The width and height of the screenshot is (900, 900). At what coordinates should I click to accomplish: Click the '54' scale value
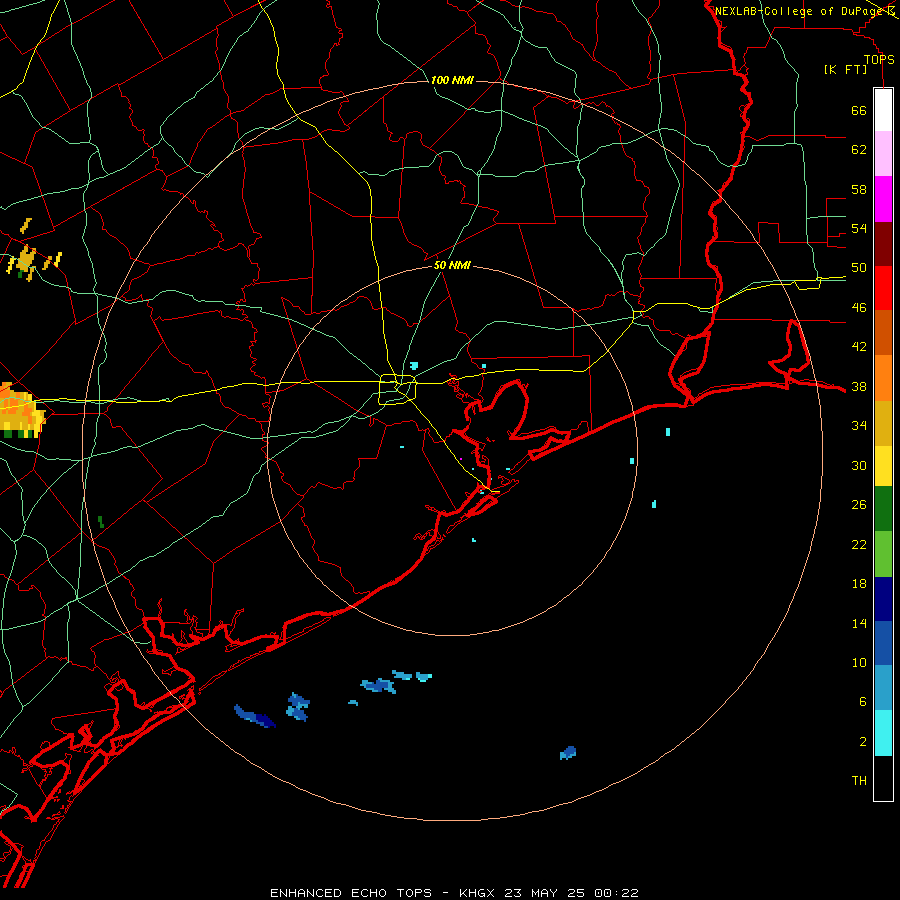tap(859, 228)
